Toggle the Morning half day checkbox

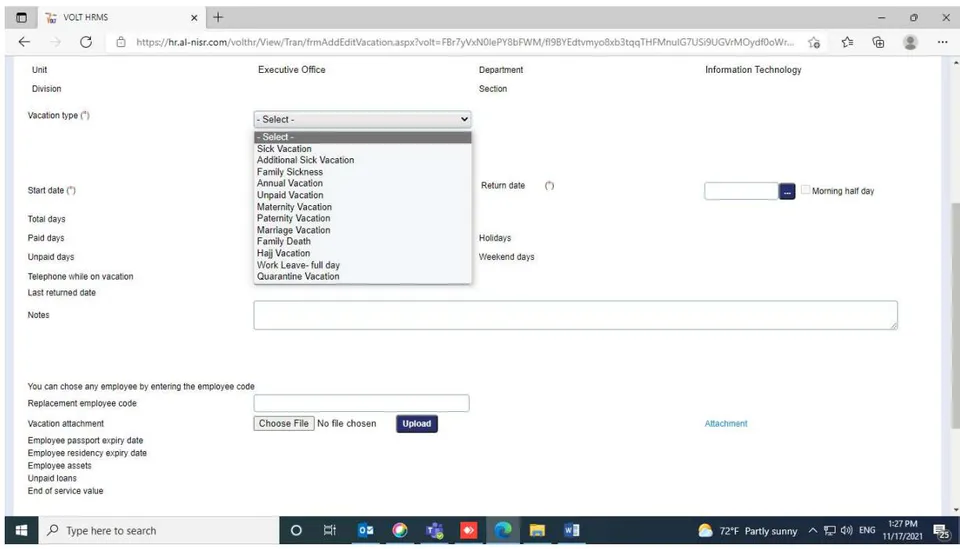pyautogui.click(x=805, y=190)
